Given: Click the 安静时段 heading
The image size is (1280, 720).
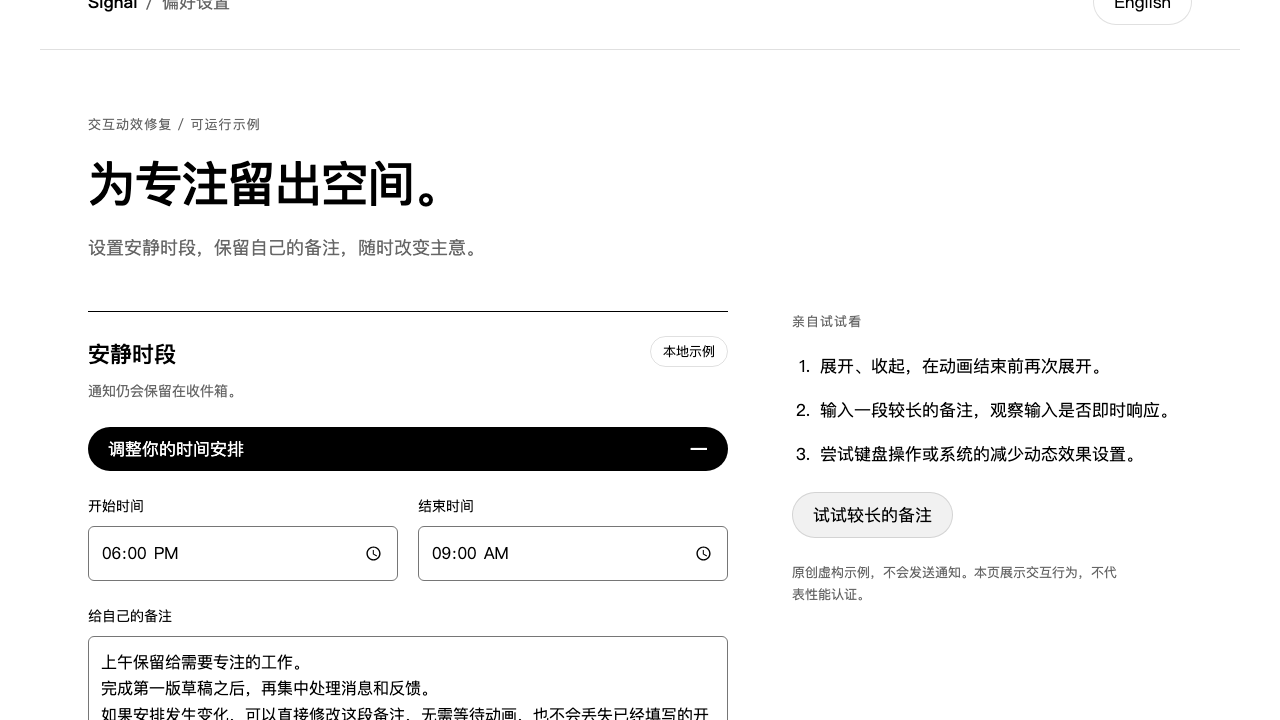Looking at the screenshot, I should [132, 354].
